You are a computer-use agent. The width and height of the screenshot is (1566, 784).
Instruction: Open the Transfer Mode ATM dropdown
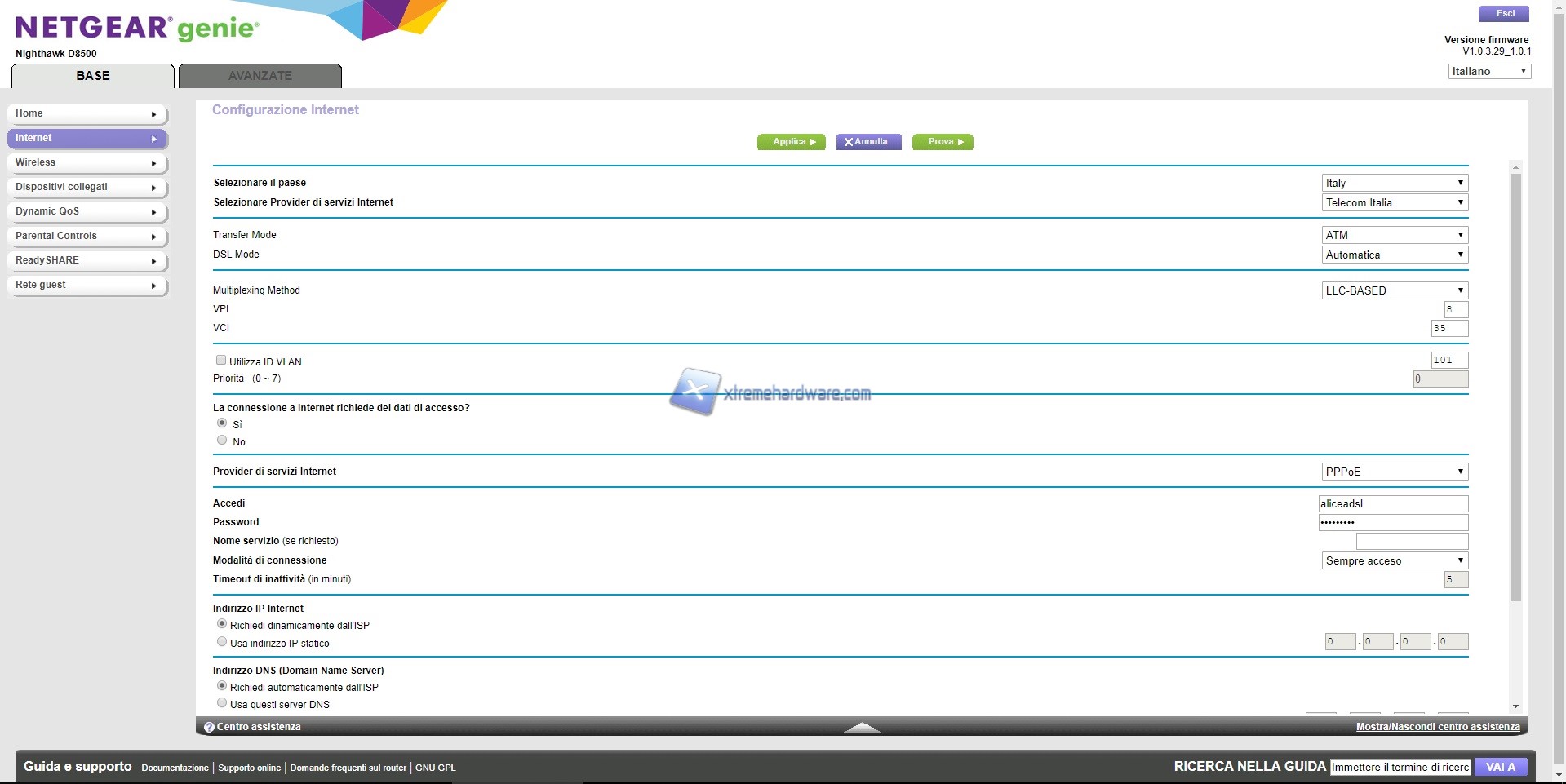click(1394, 235)
